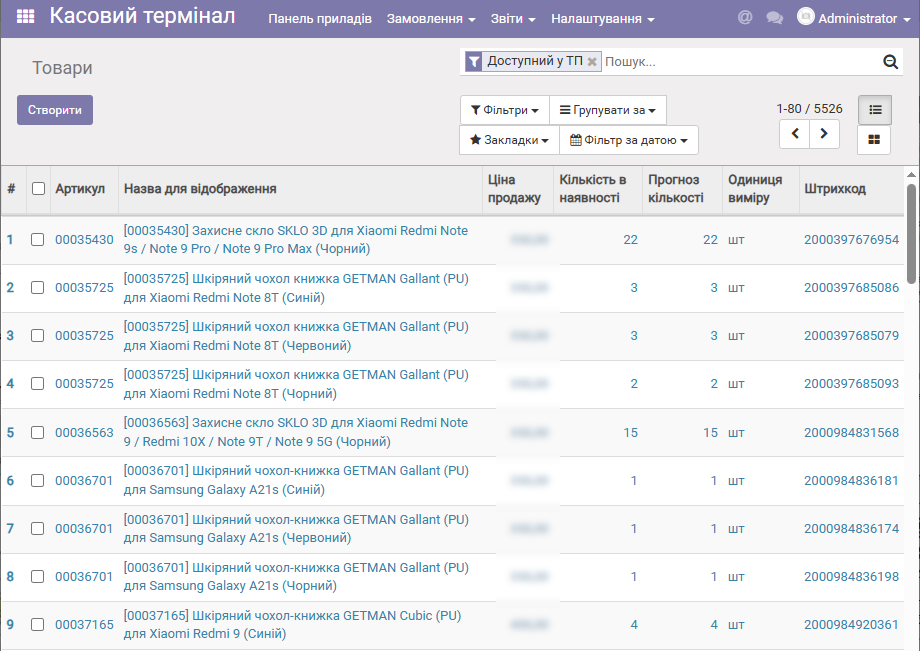
Task: Expand the Фільтри dropdown
Action: [505, 110]
